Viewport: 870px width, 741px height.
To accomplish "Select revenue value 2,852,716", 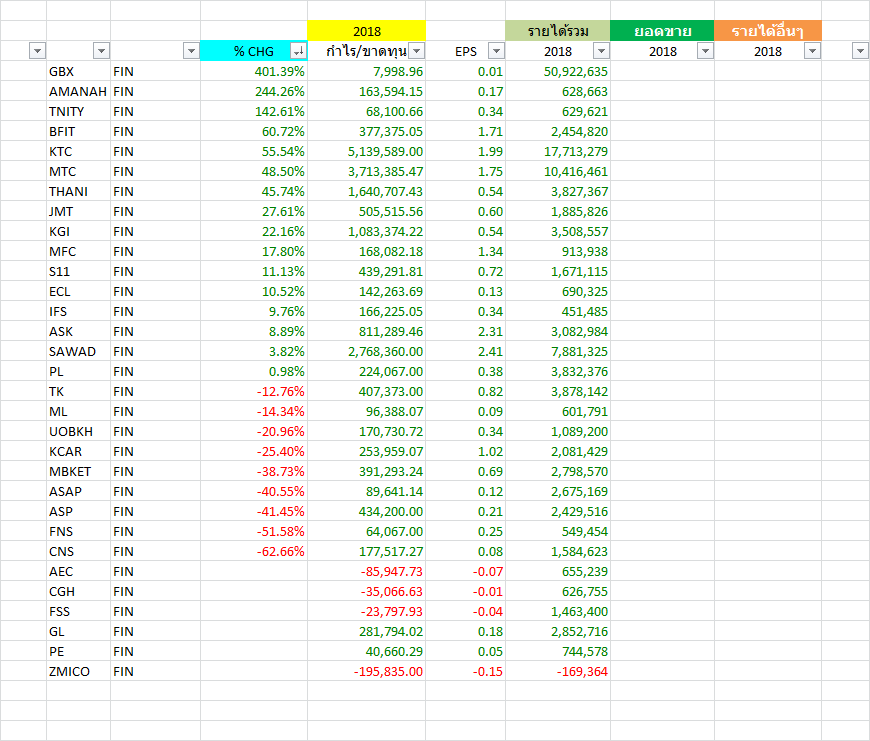I will pyautogui.click(x=558, y=632).
